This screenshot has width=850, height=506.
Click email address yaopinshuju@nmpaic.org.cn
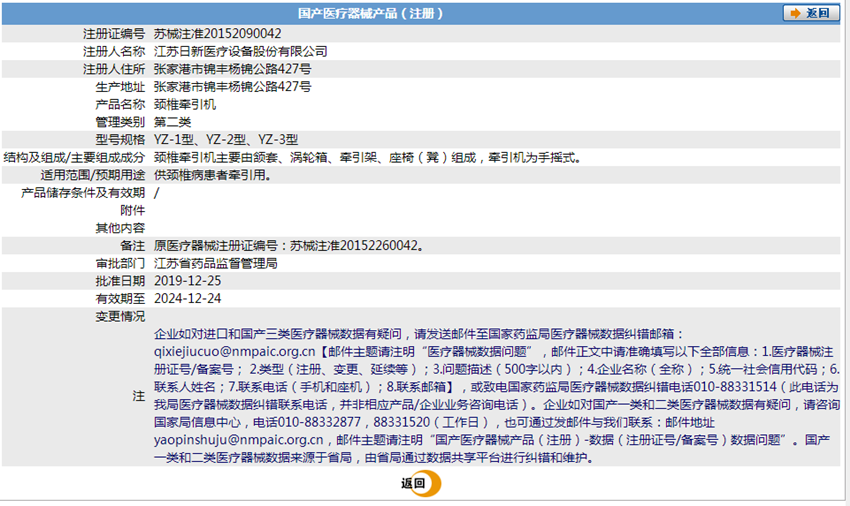[x=239, y=440]
